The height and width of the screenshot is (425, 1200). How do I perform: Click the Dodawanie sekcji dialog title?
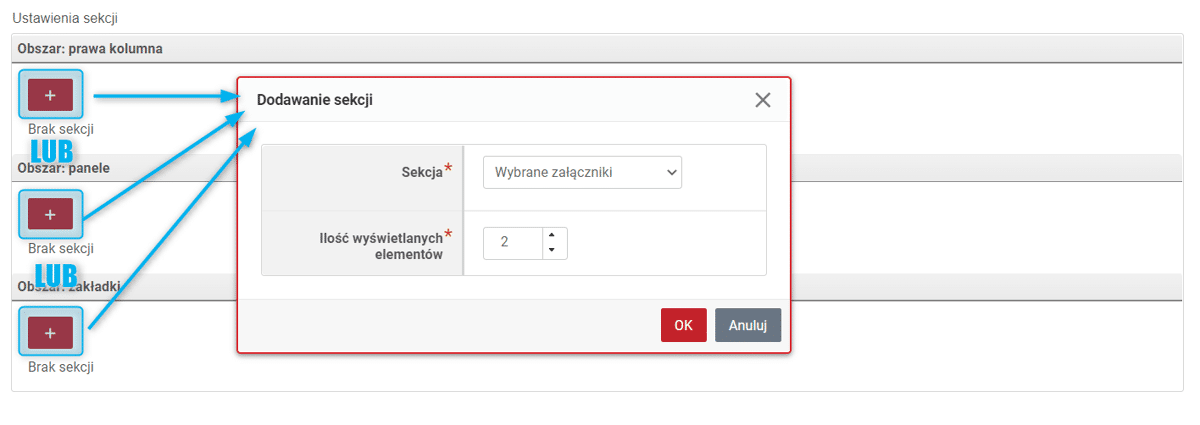pyautogui.click(x=316, y=100)
